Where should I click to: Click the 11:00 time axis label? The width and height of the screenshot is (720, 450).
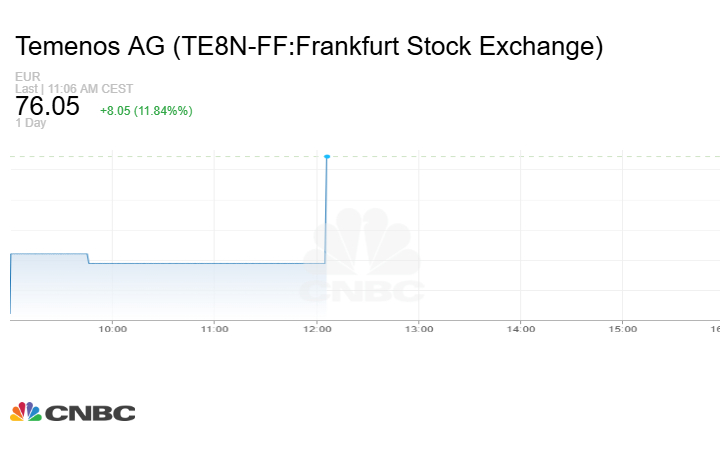[x=214, y=328]
